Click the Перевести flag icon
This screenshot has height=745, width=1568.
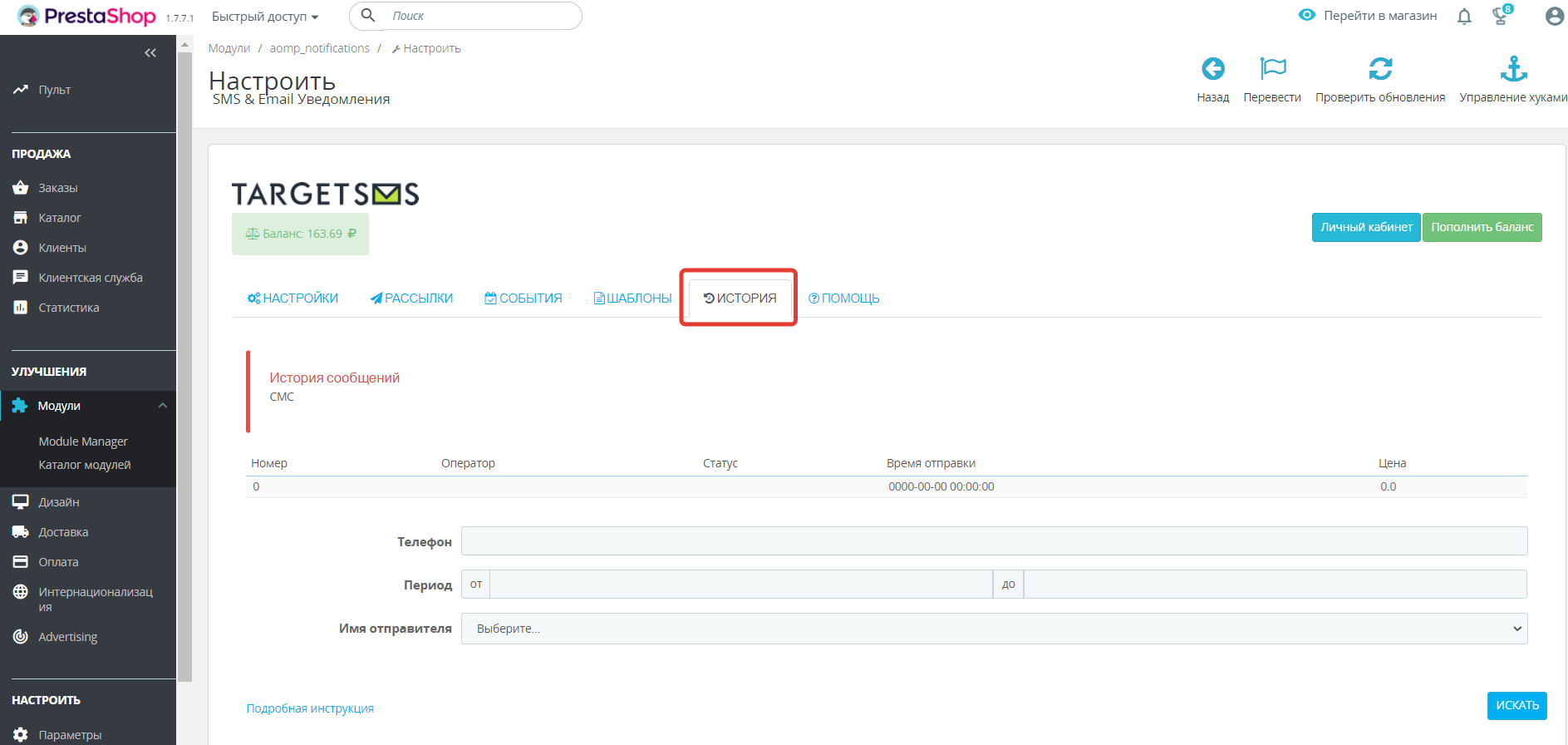[1272, 68]
